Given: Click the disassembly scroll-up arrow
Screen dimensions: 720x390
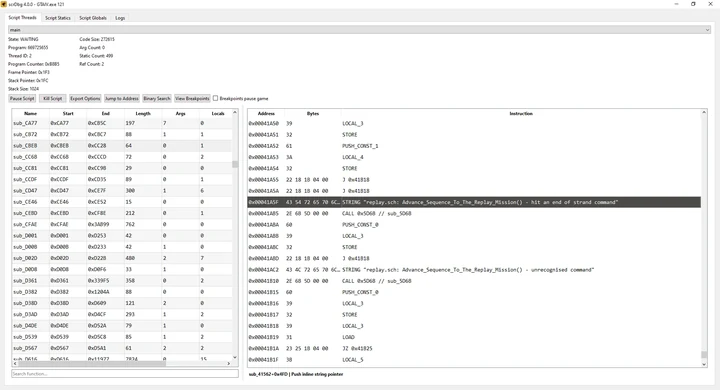Looking at the screenshot, I should [704, 113].
